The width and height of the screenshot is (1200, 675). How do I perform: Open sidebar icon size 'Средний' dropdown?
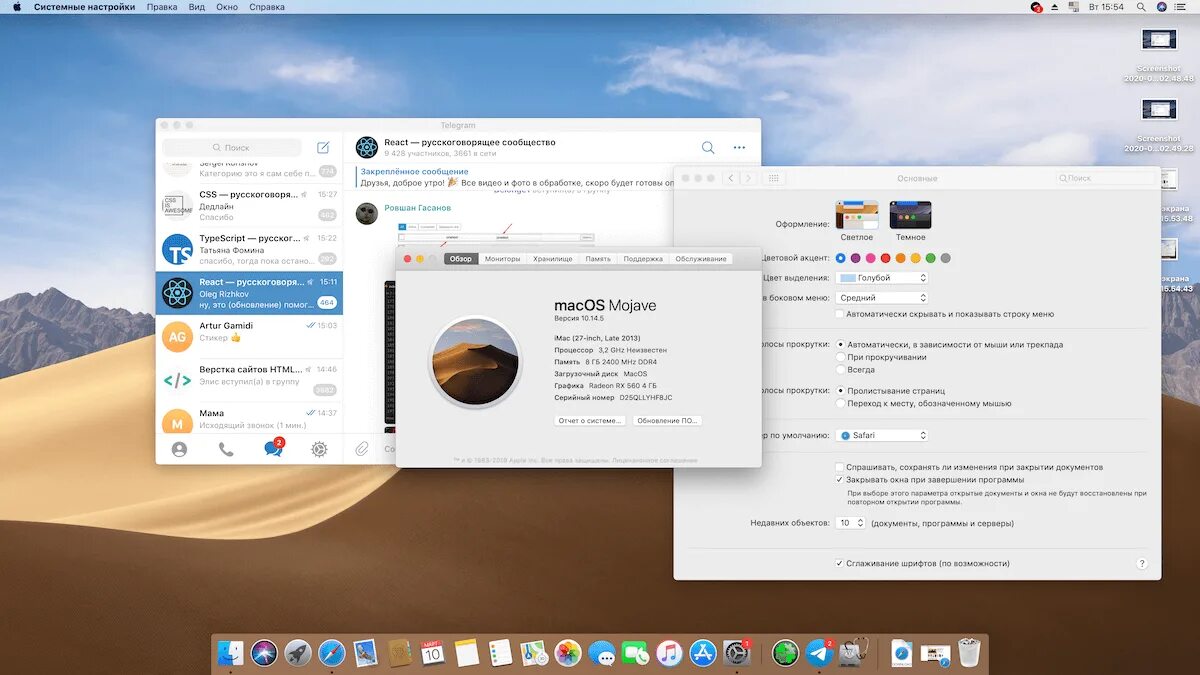click(x=882, y=298)
